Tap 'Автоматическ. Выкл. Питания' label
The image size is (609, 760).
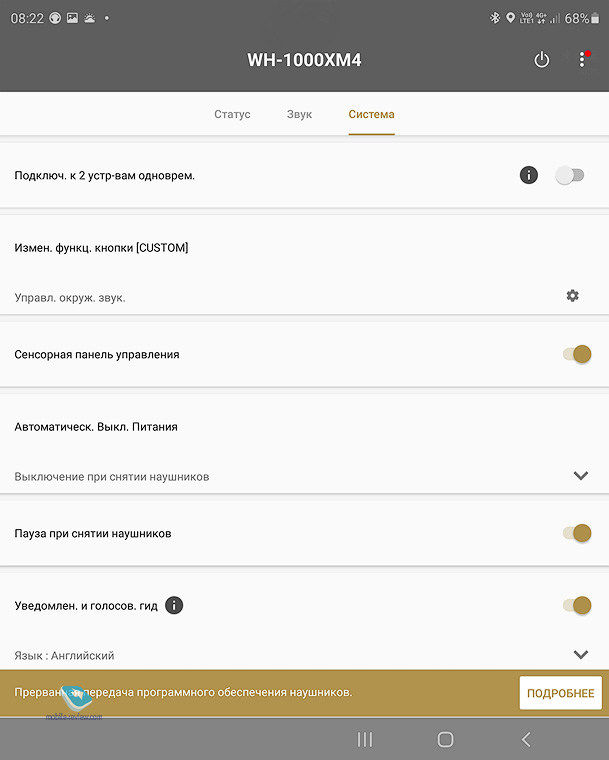(x=96, y=427)
